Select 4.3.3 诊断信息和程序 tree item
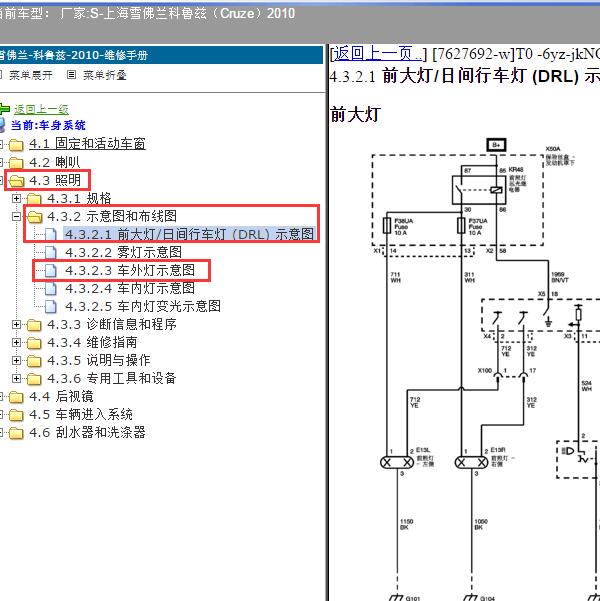The height and width of the screenshot is (601, 600). coord(112,324)
